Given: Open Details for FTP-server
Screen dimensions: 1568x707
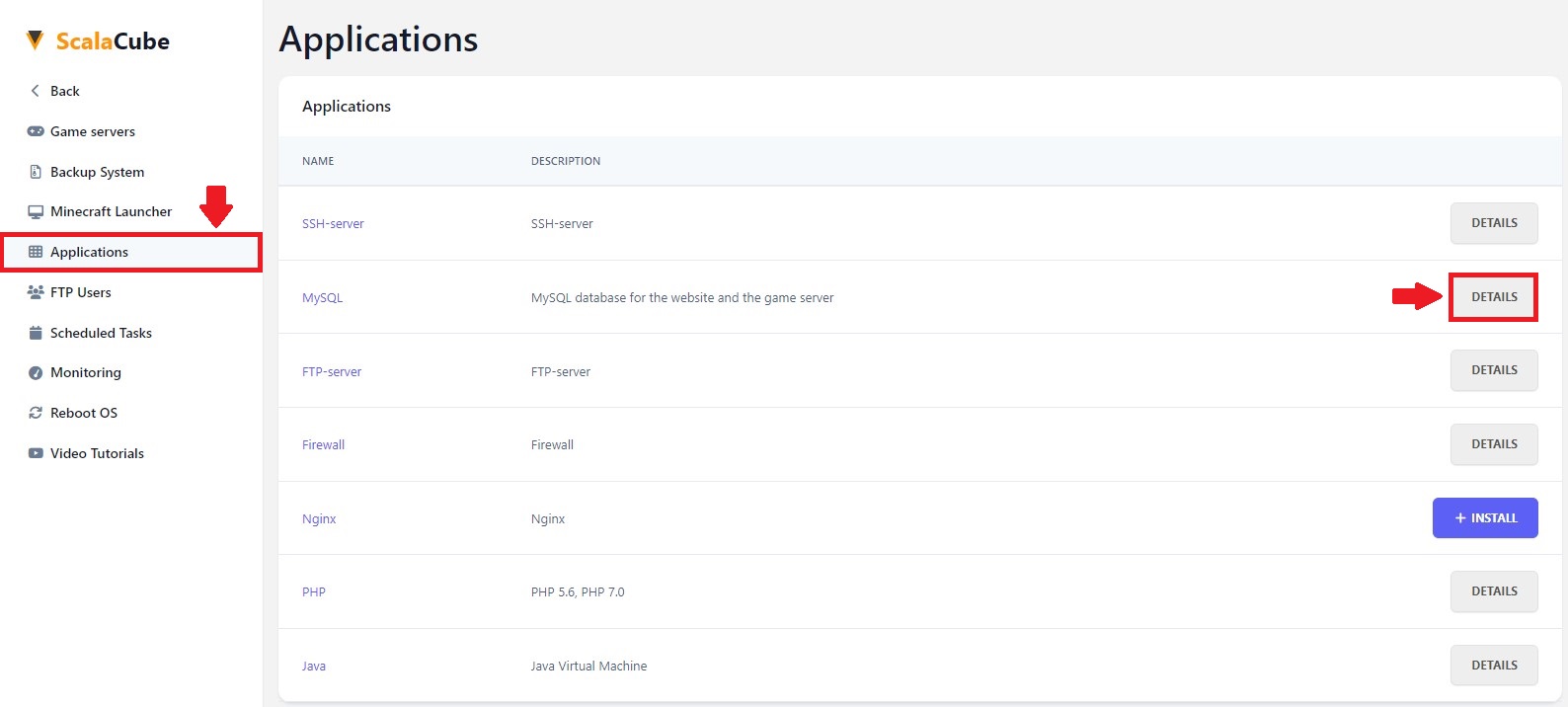Looking at the screenshot, I should [1494, 370].
